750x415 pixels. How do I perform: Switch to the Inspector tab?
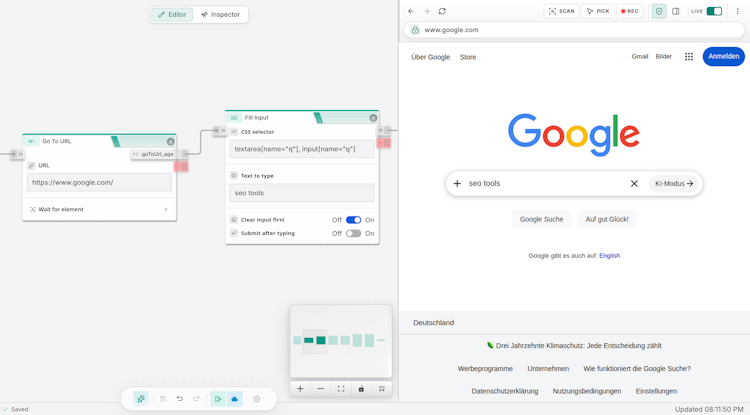221,15
